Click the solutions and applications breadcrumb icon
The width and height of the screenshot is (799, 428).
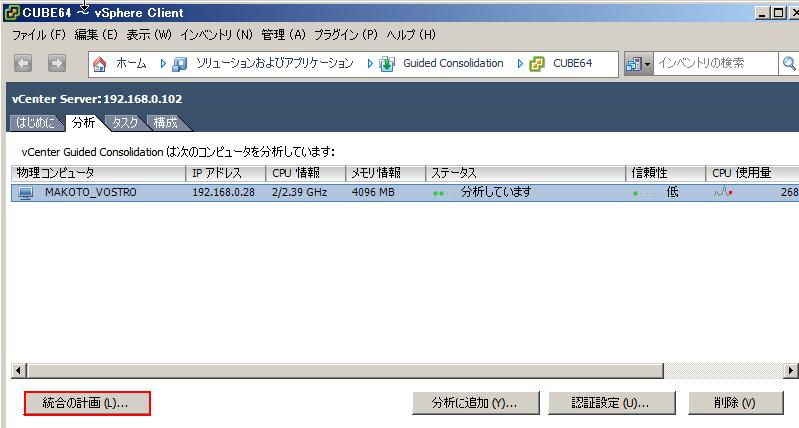click(x=179, y=64)
